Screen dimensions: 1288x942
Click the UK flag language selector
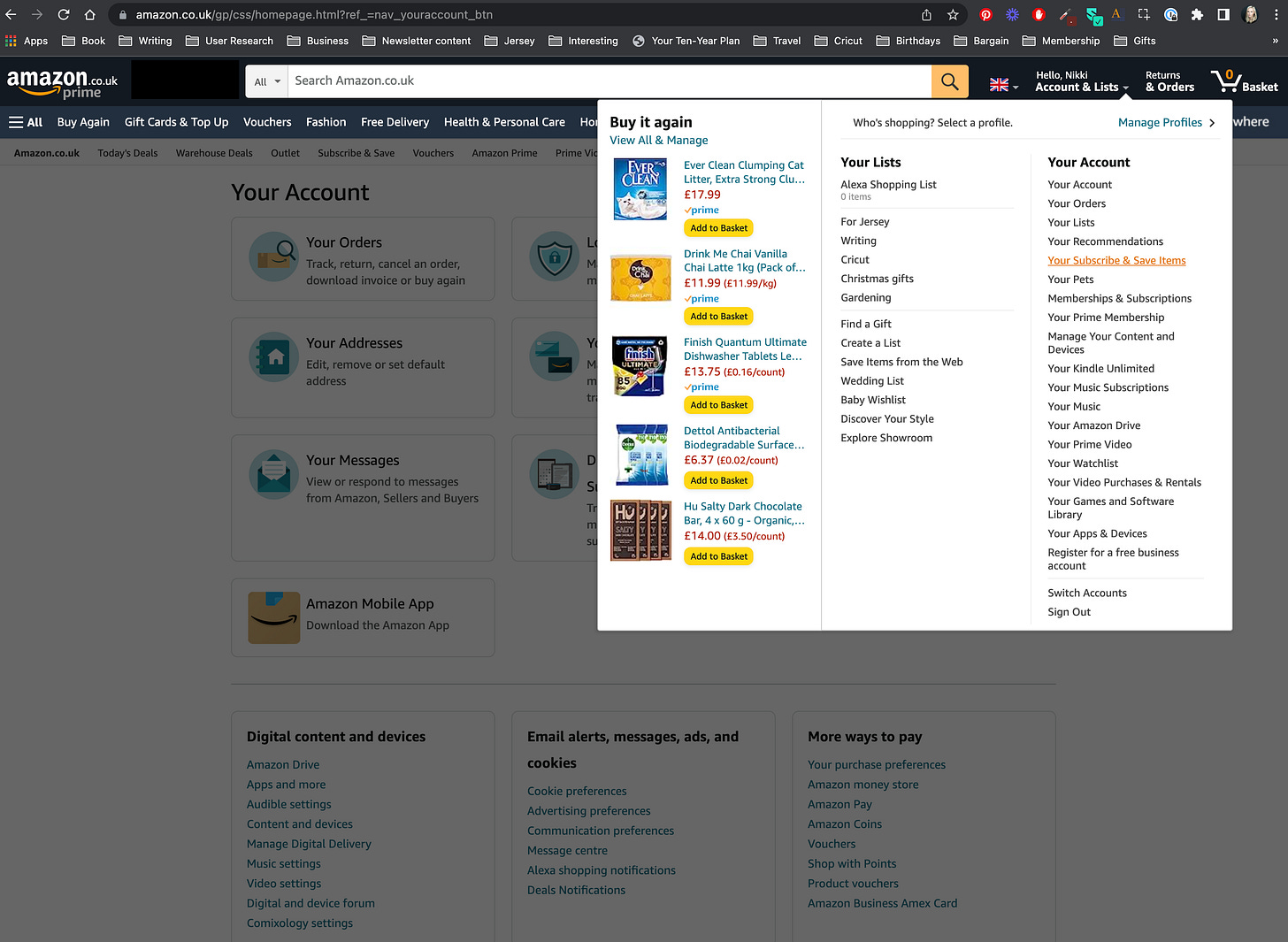(x=1003, y=85)
